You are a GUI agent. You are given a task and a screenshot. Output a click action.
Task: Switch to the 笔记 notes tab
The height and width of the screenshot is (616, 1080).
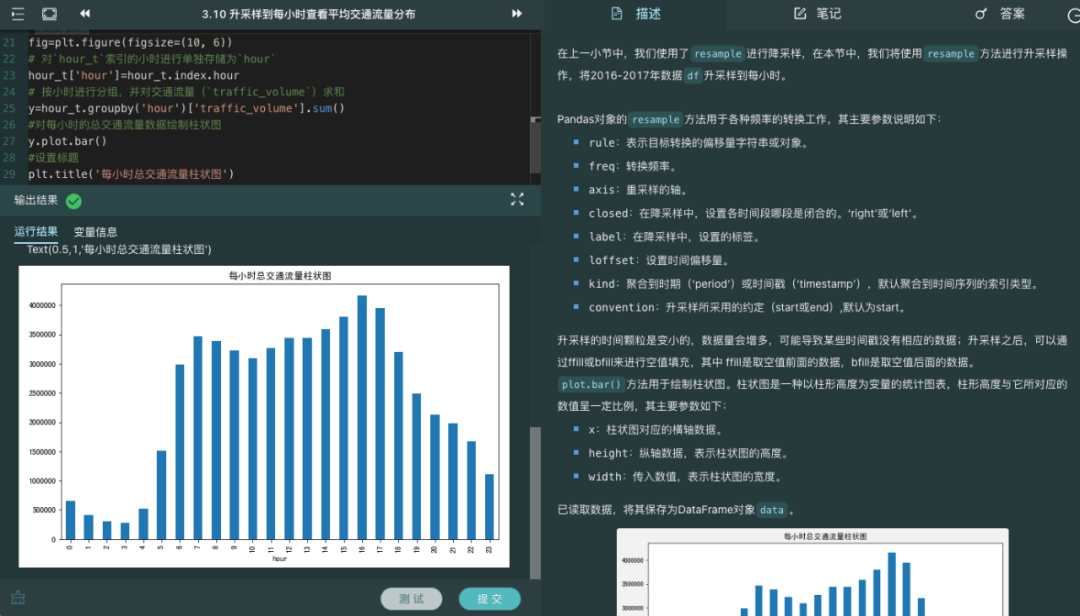point(818,14)
